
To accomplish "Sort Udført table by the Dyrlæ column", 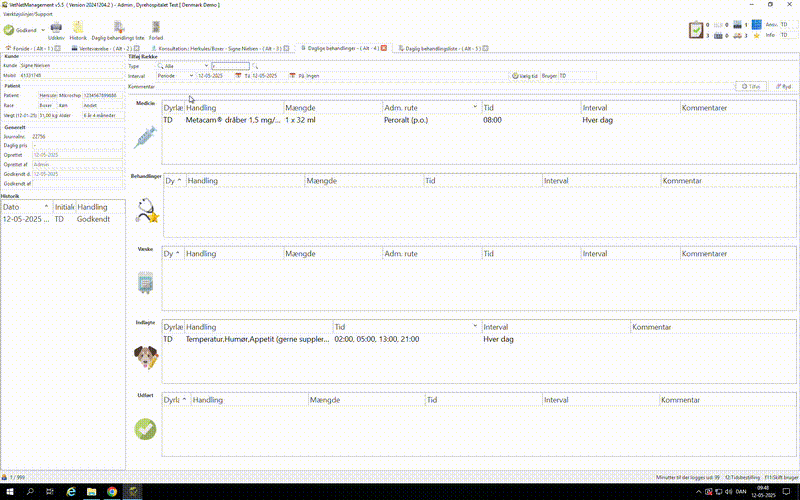I will pyautogui.click(x=177, y=399).
